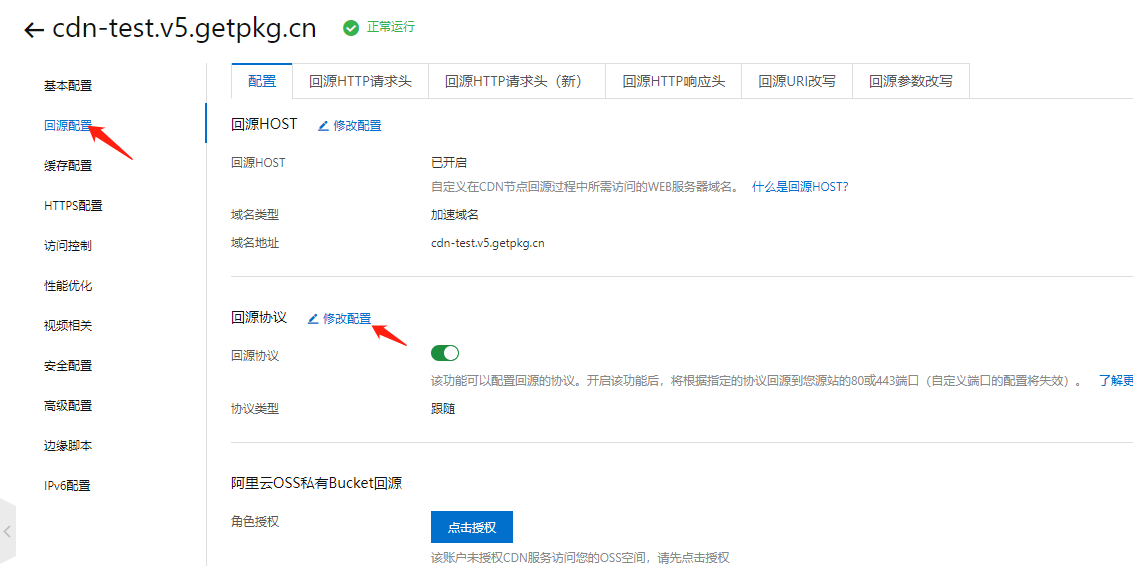Expand the collapsed side panel chevron

tap(7, 531)
